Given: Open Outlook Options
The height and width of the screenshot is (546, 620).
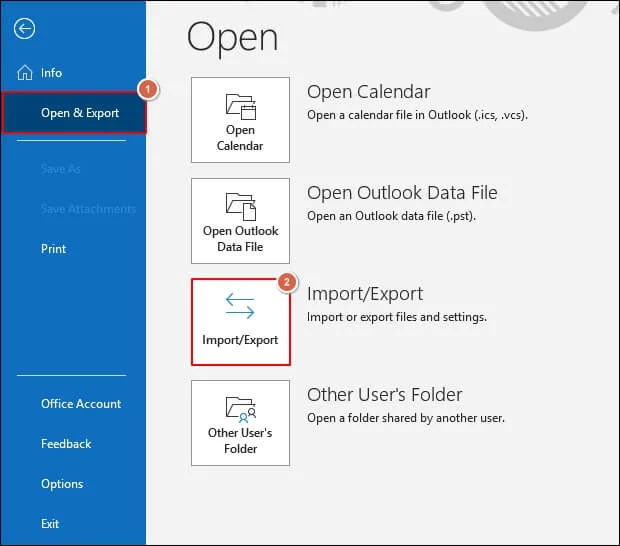Looking at the screenshot, I should point(62,484).
